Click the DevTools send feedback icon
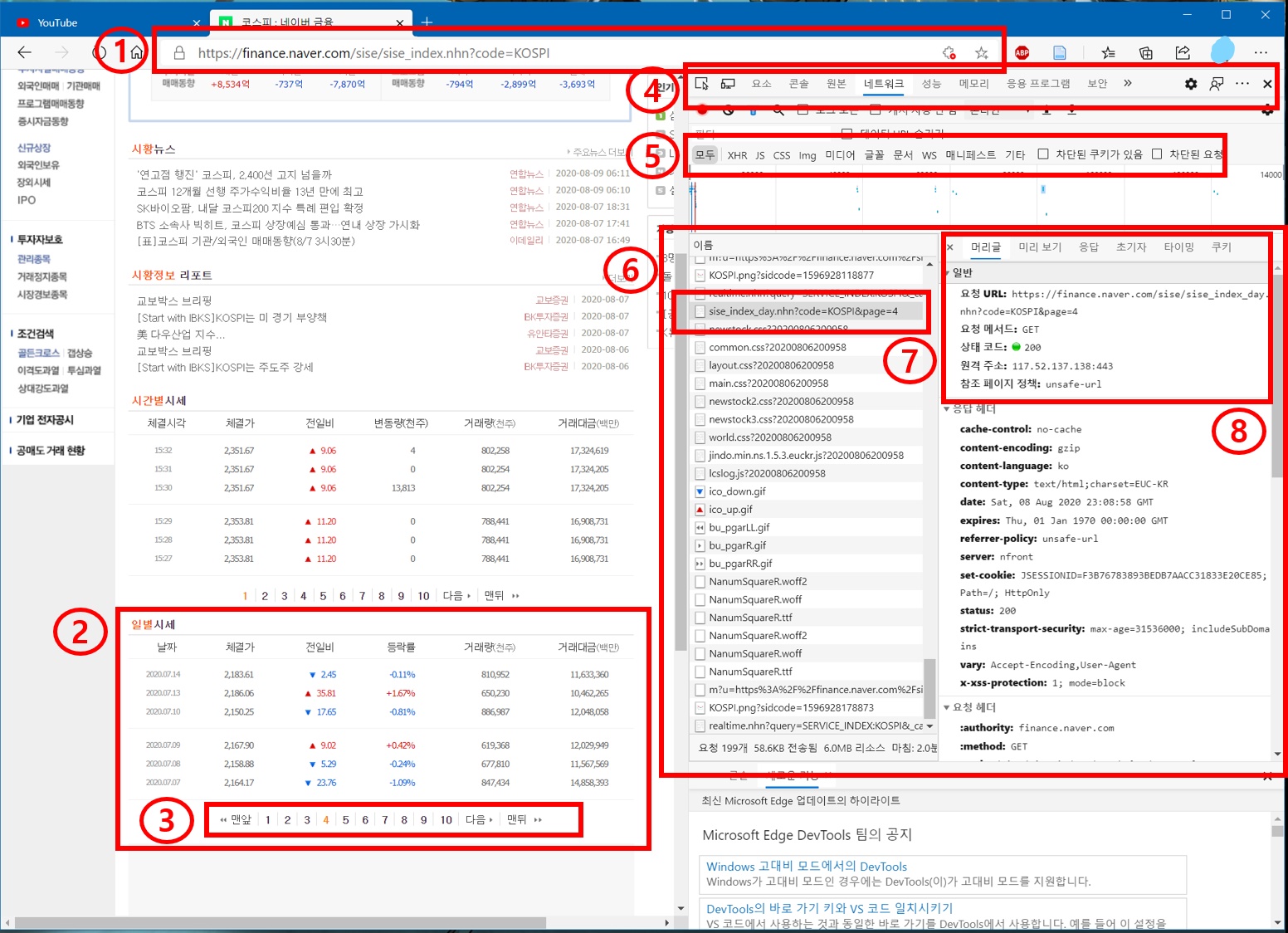1288x933 pixels. [x=1217, y=83]
